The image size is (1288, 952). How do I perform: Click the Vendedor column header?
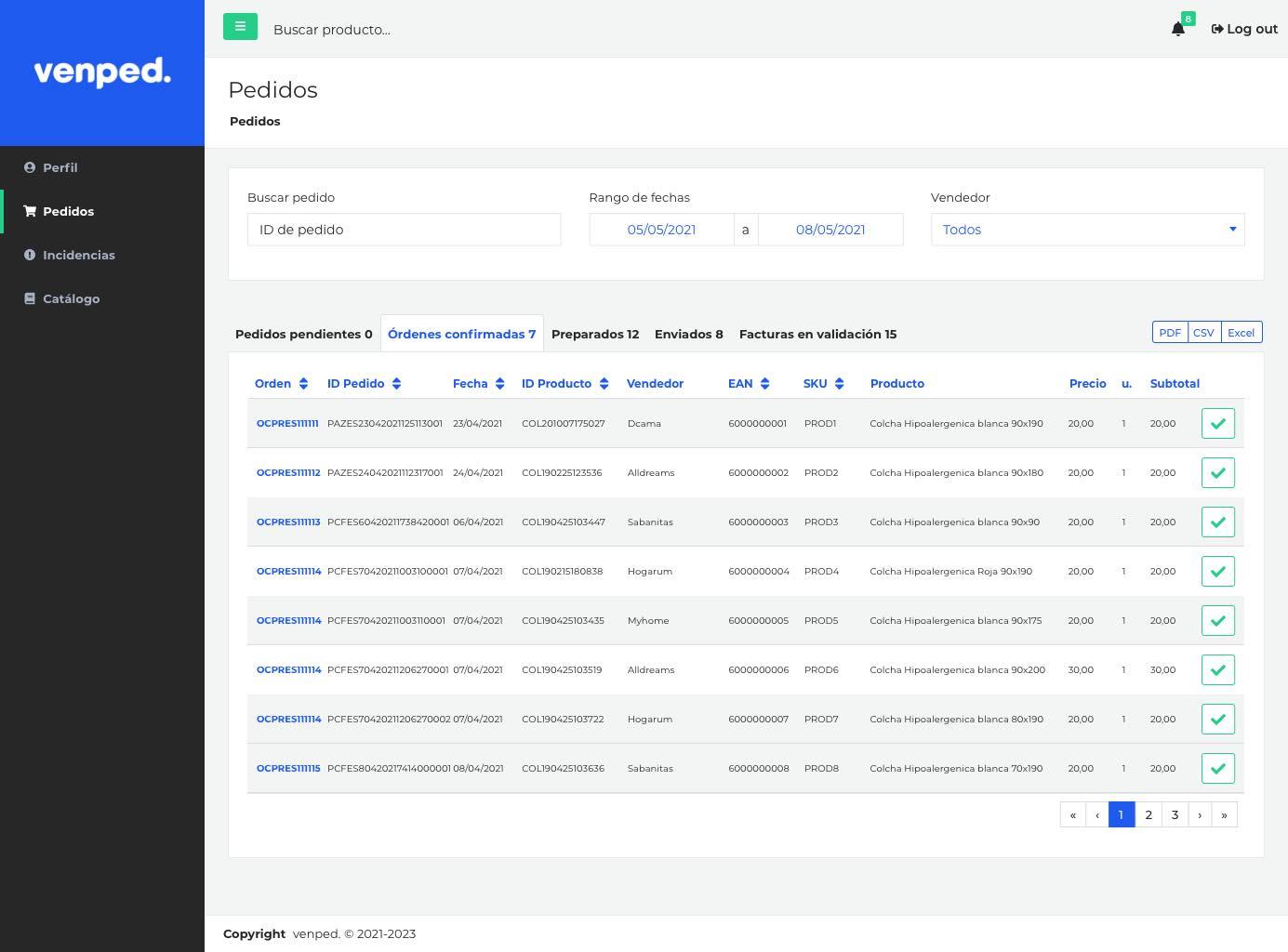[x=655, y=384]
